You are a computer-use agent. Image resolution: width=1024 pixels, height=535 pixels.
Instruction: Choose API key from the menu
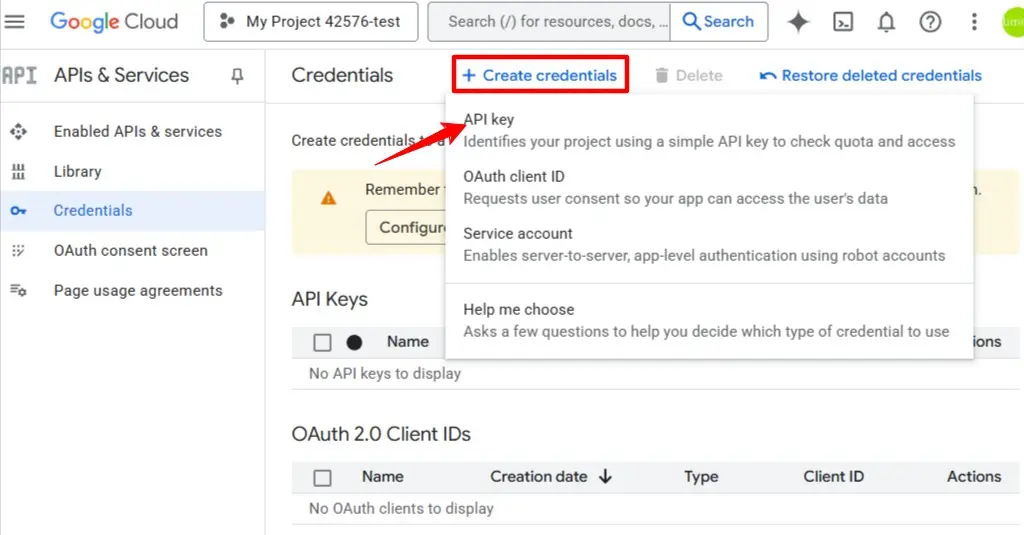click(709, 130)
